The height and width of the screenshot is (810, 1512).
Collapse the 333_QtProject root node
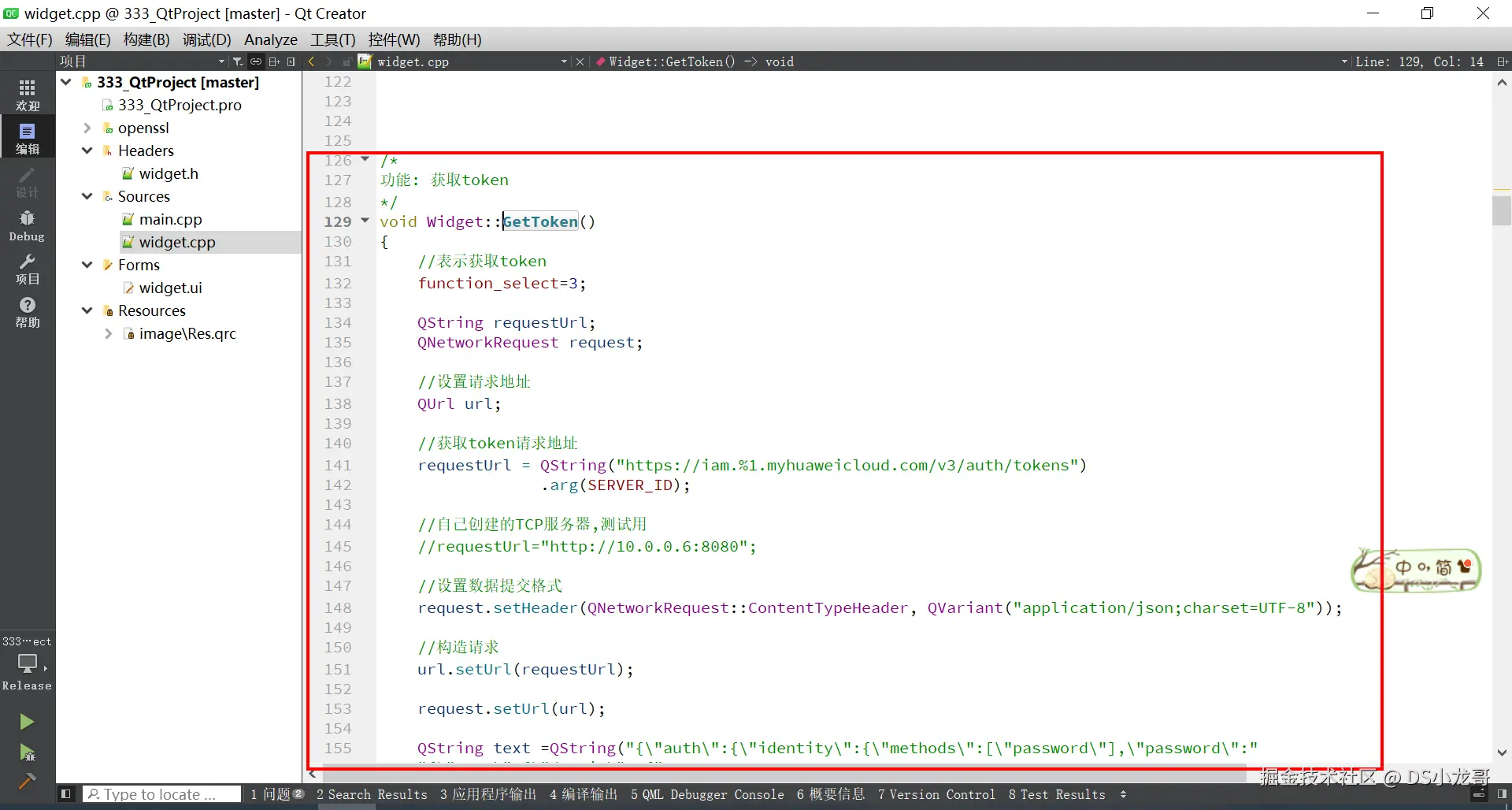(67, 82)
